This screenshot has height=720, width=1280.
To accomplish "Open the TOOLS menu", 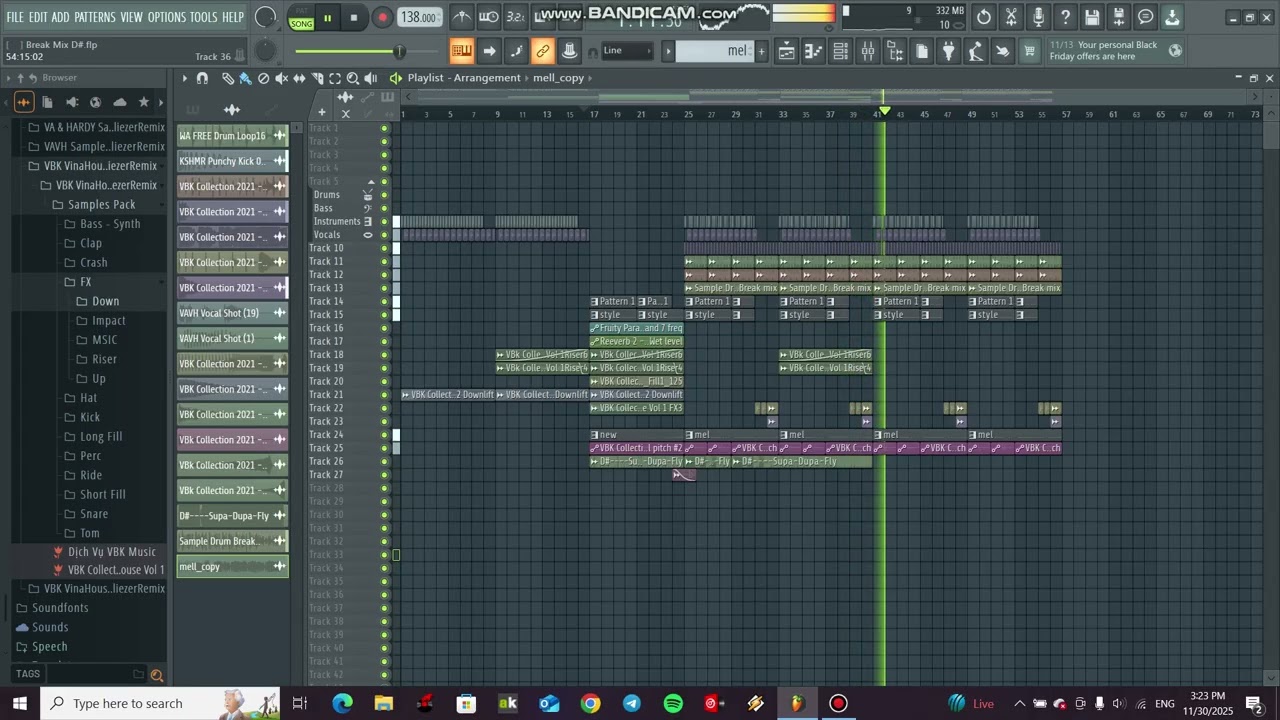I will click(203, 17).
